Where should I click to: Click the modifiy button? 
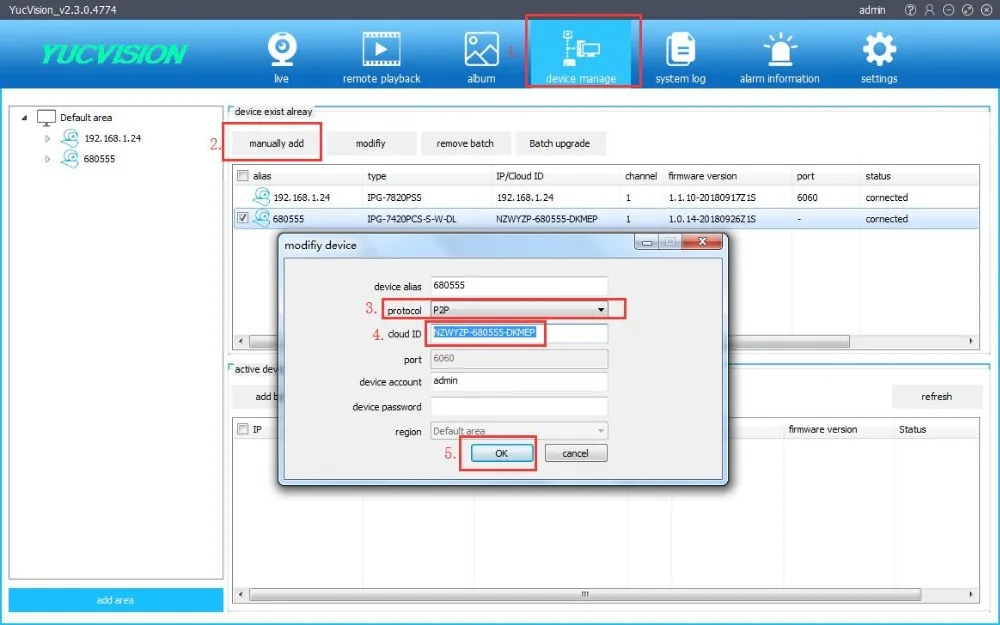(x=371, y=143)
